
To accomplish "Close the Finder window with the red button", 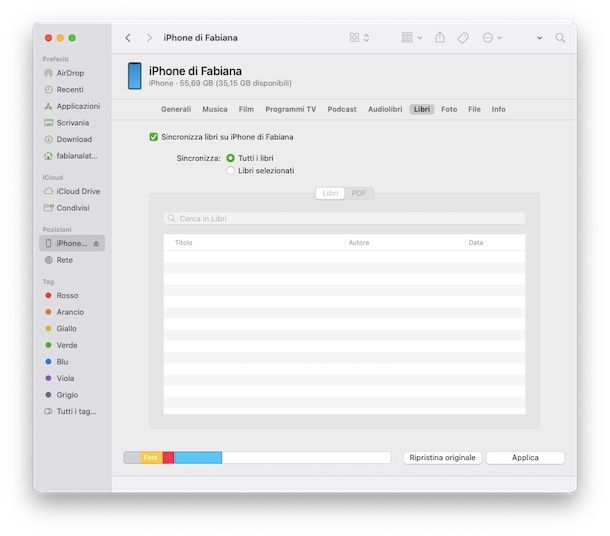I will click(48, 38).
